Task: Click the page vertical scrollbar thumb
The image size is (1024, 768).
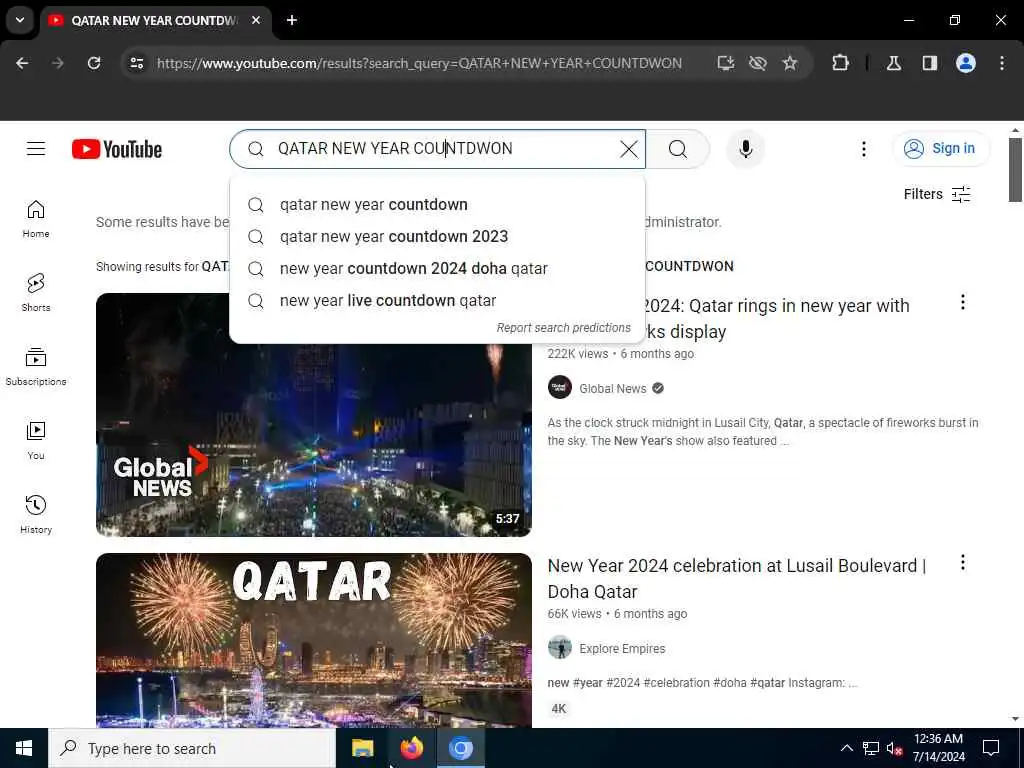Action: coord(1015,170)
